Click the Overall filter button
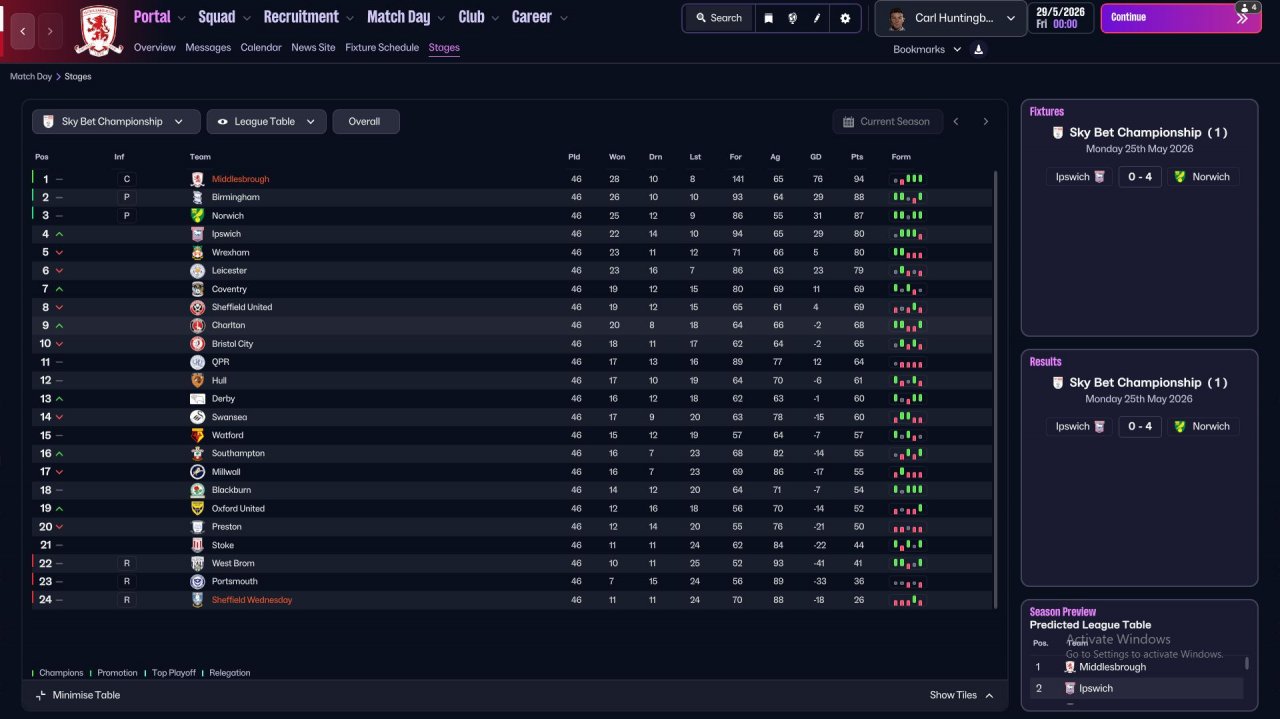The height and width of the screenshot is (719, 1280). [366, 122]
